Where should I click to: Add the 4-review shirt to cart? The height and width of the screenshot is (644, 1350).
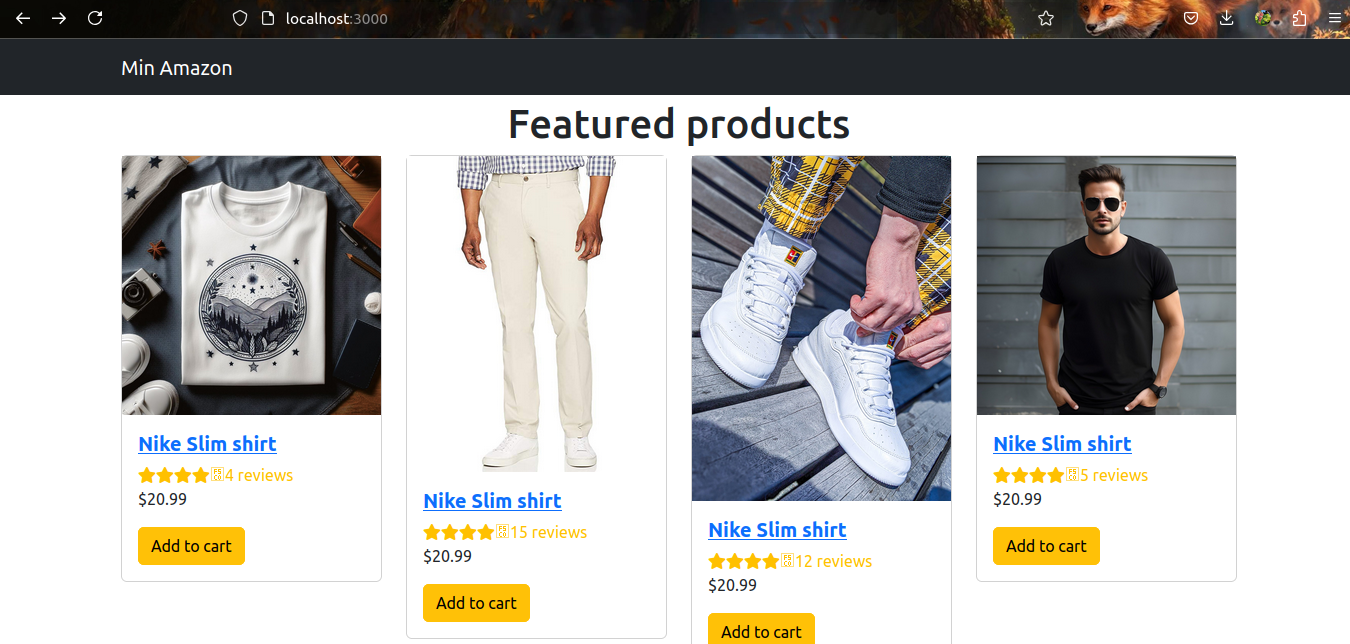(x=191, y=546)
